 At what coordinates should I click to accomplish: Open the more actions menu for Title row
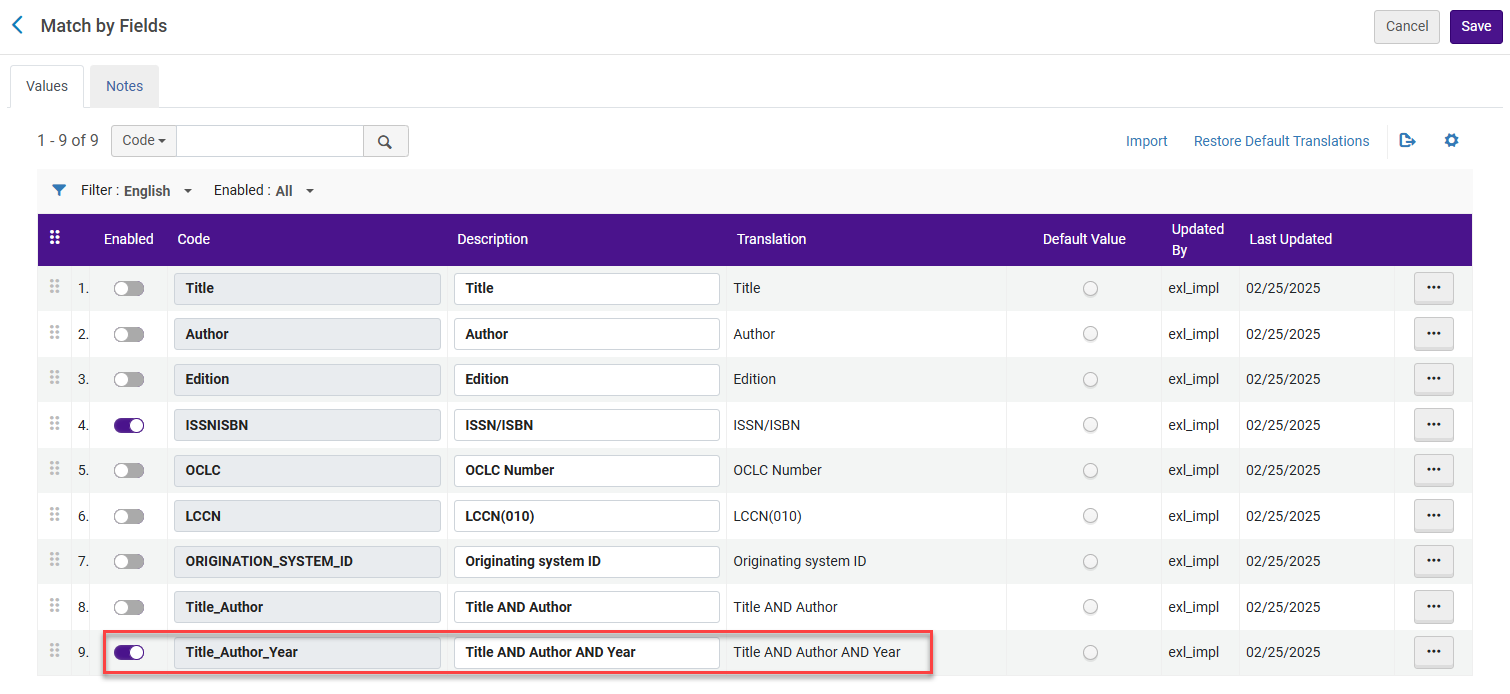(x=1433, y=288)
